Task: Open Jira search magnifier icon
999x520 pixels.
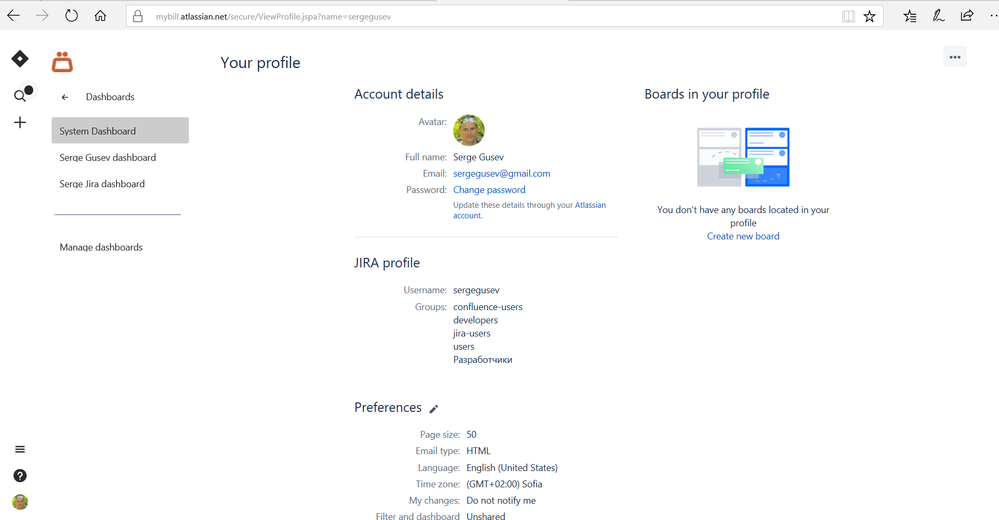Action: coord(20,96)
